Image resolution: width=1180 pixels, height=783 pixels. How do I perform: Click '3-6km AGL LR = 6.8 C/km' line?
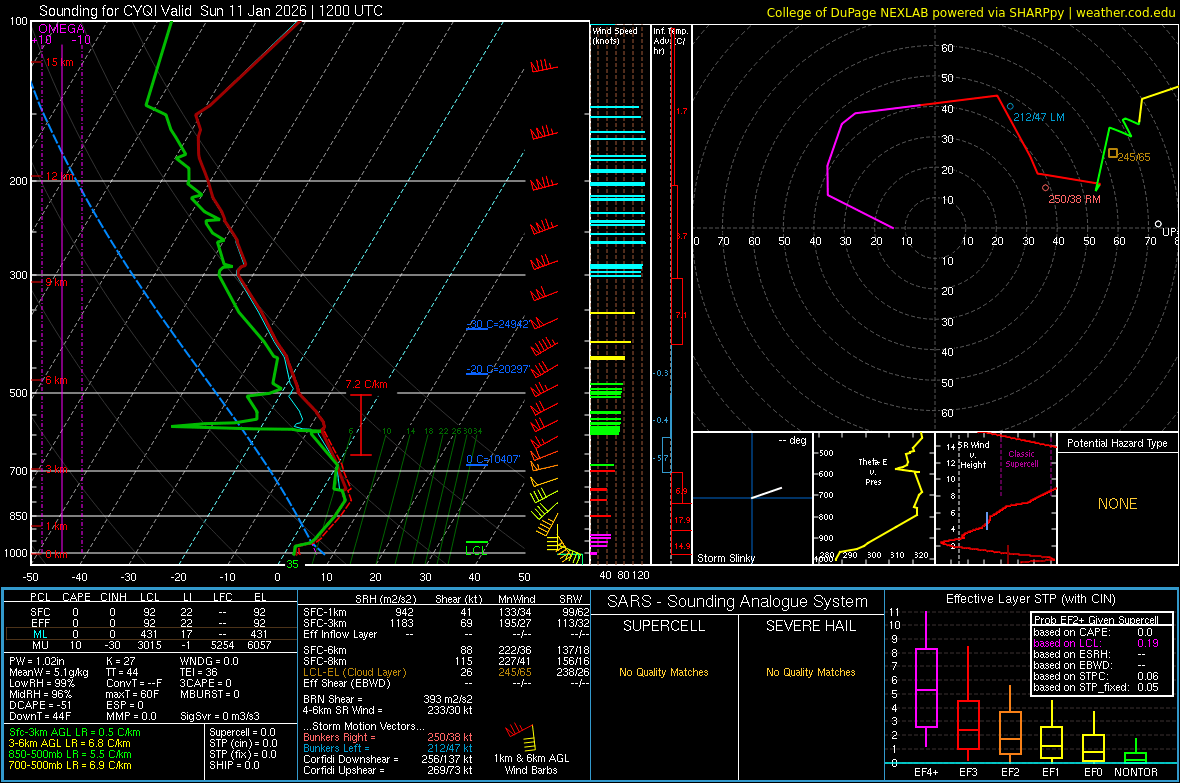pyautogui.click(x=69, y=743)
